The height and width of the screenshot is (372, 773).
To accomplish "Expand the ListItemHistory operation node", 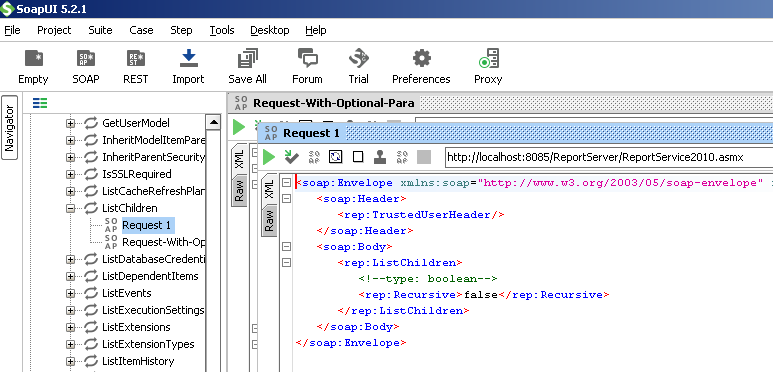I will pos(70,361).
